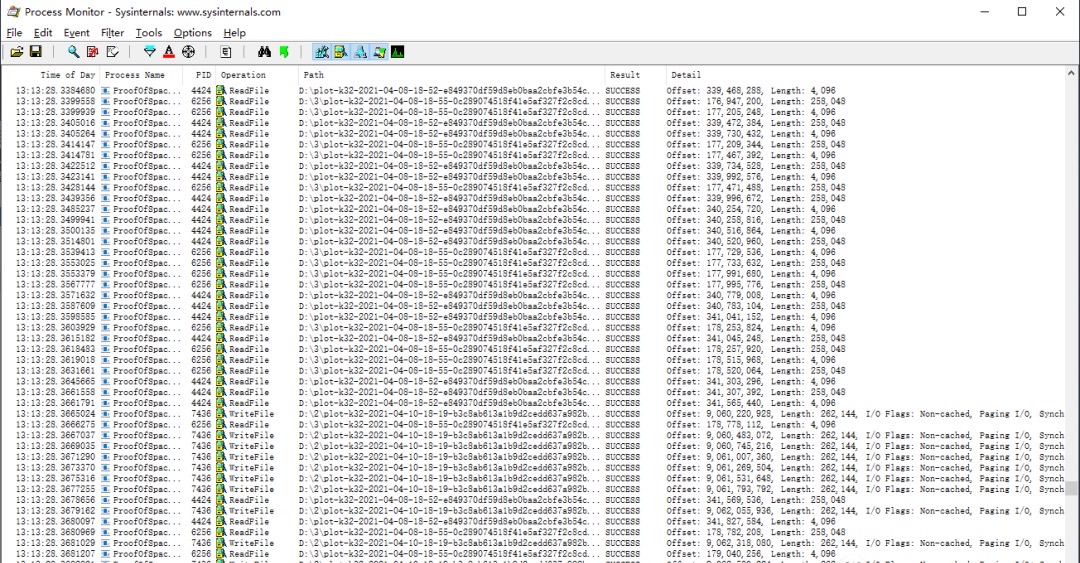Clear the display with the eraser icon
Viewport: 1080px width, 563px height.
tap(112, 52)
